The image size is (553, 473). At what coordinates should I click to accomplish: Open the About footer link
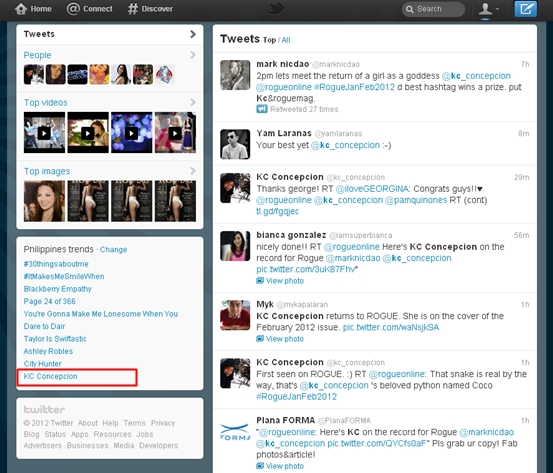click(87, 423)
